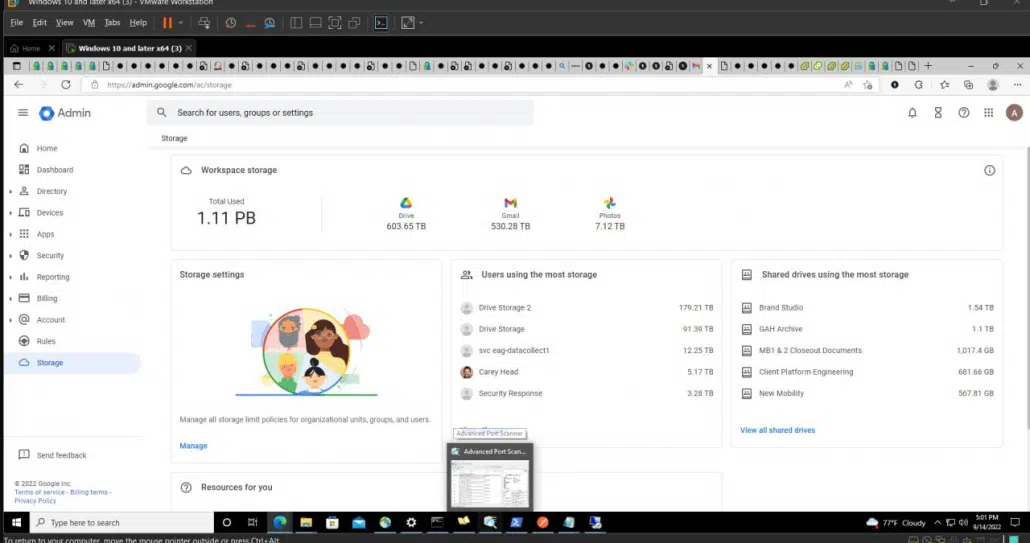Click search field for users, groups or settings
This screenshot has width=1030, height=543.
(340, 113)
